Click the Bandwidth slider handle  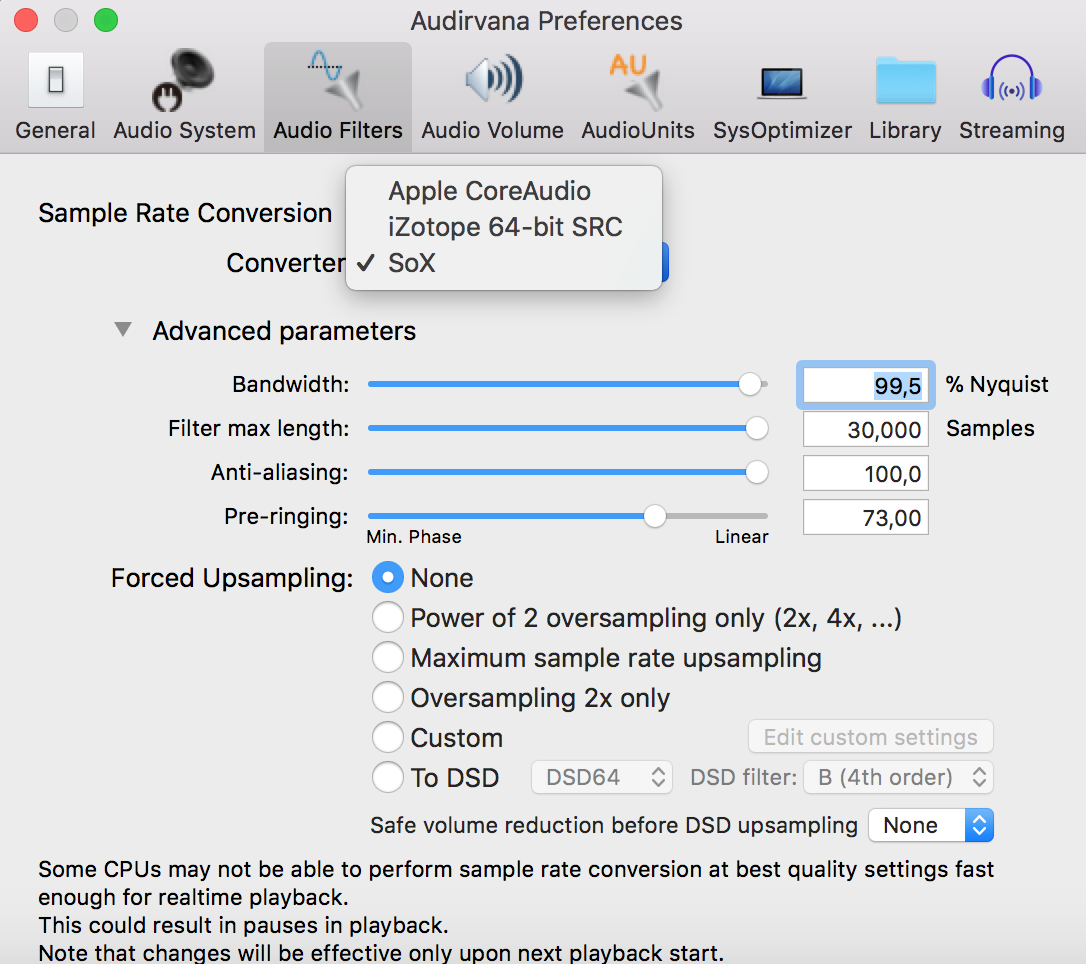point(749,384)
